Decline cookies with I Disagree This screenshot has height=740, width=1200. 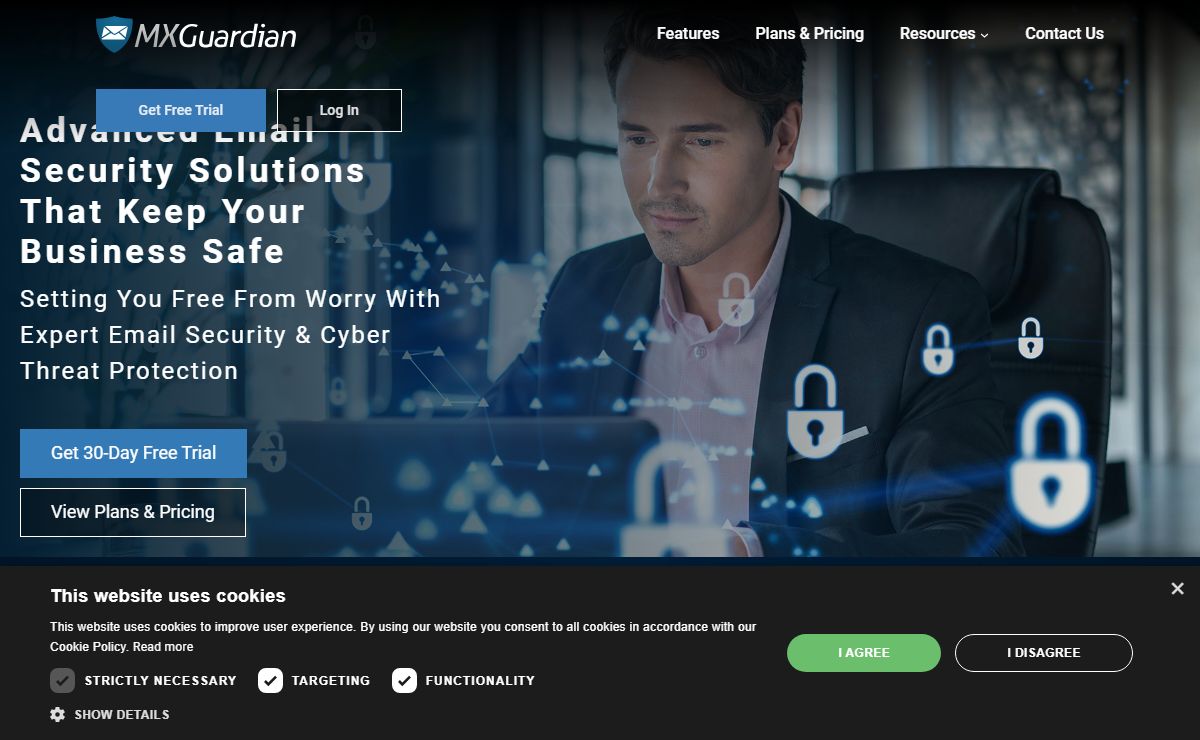[1044, 652]
